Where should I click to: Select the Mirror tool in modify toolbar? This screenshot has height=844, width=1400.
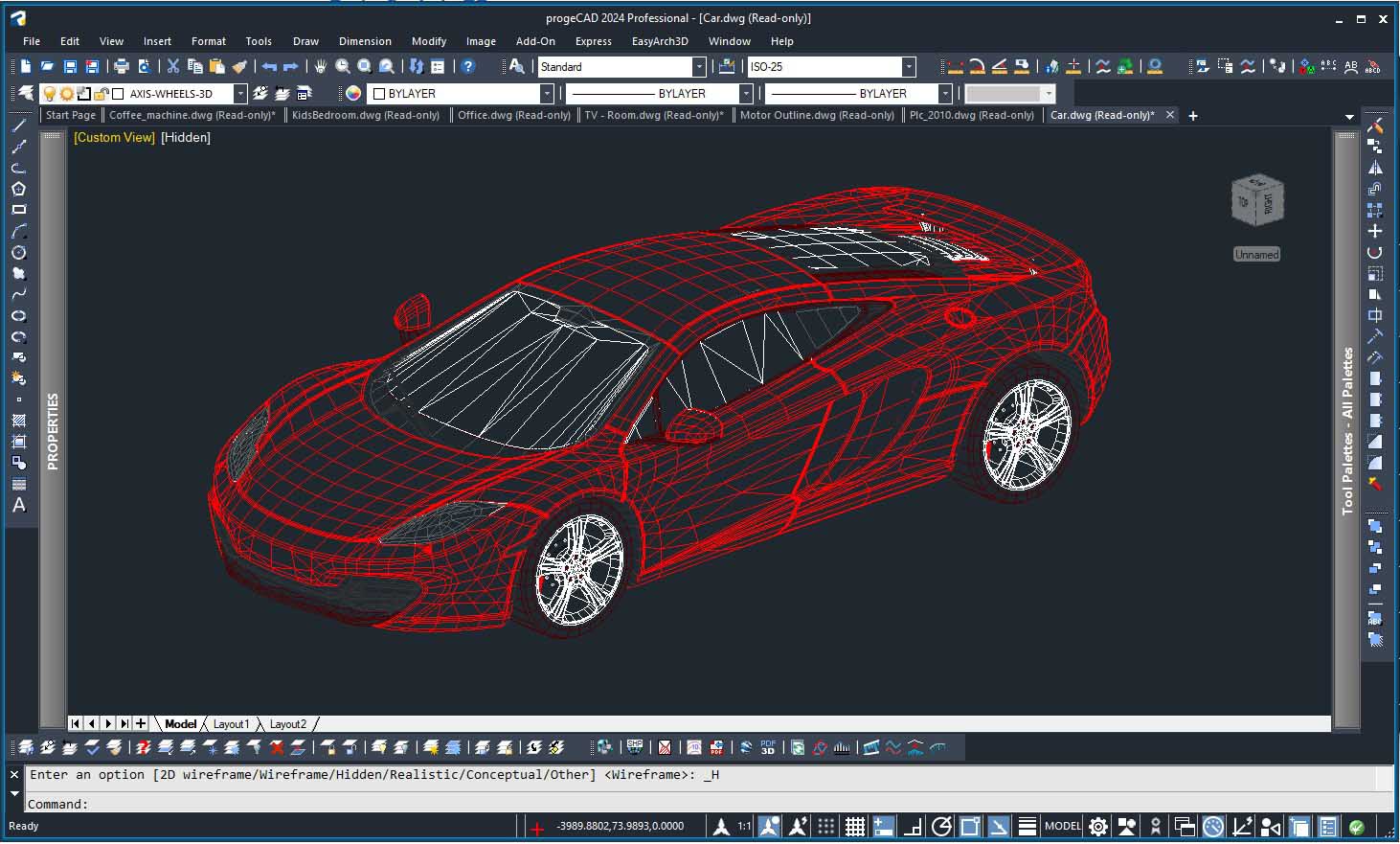[x=1375, y=168]
